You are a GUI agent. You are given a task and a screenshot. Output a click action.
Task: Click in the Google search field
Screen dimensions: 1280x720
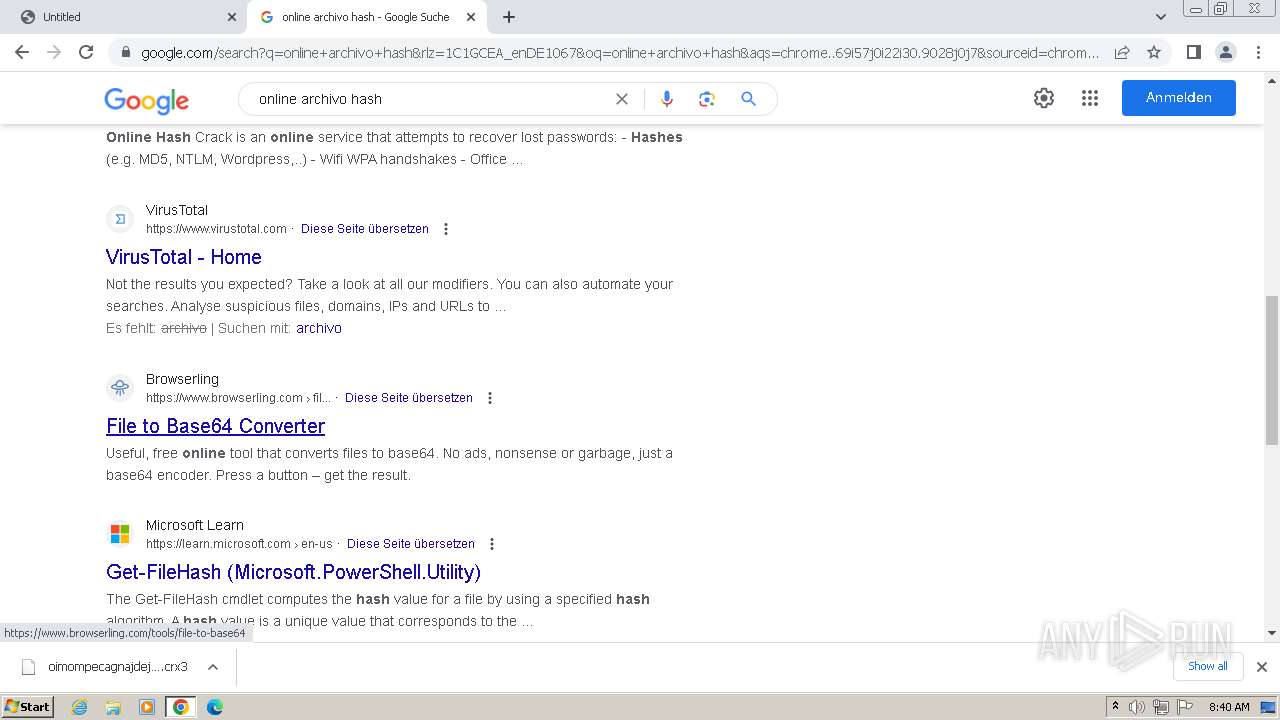[x=430, y=99]
